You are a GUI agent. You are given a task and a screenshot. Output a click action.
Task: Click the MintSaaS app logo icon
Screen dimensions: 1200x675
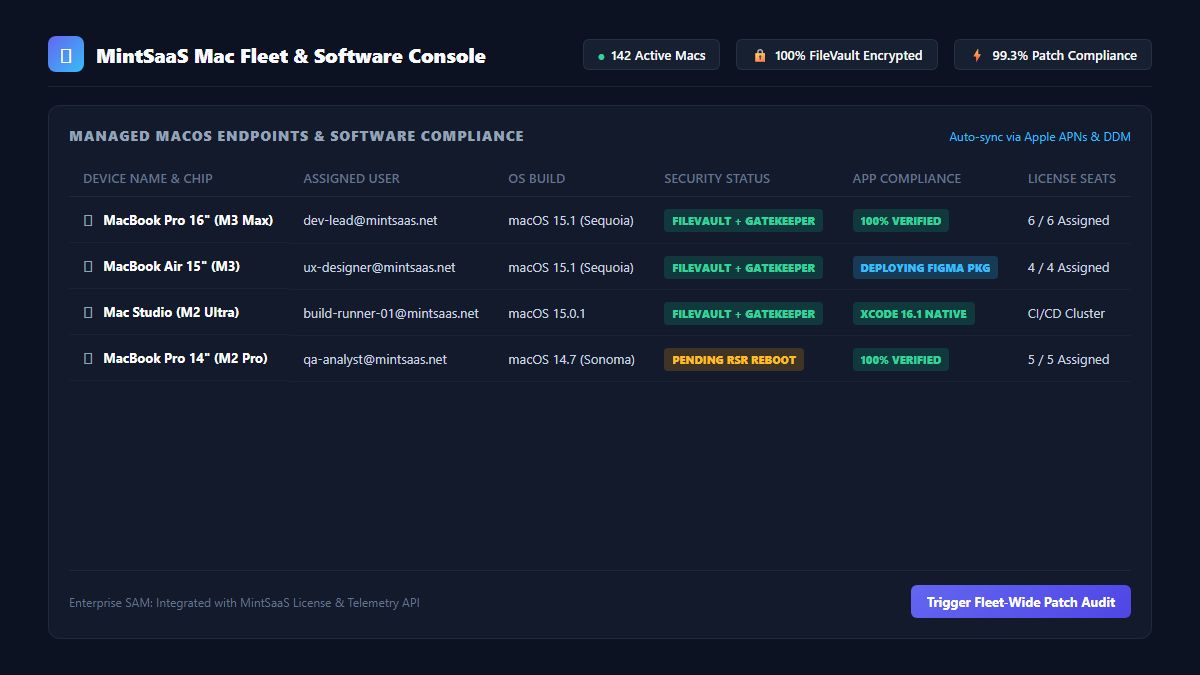pos(66,55)
